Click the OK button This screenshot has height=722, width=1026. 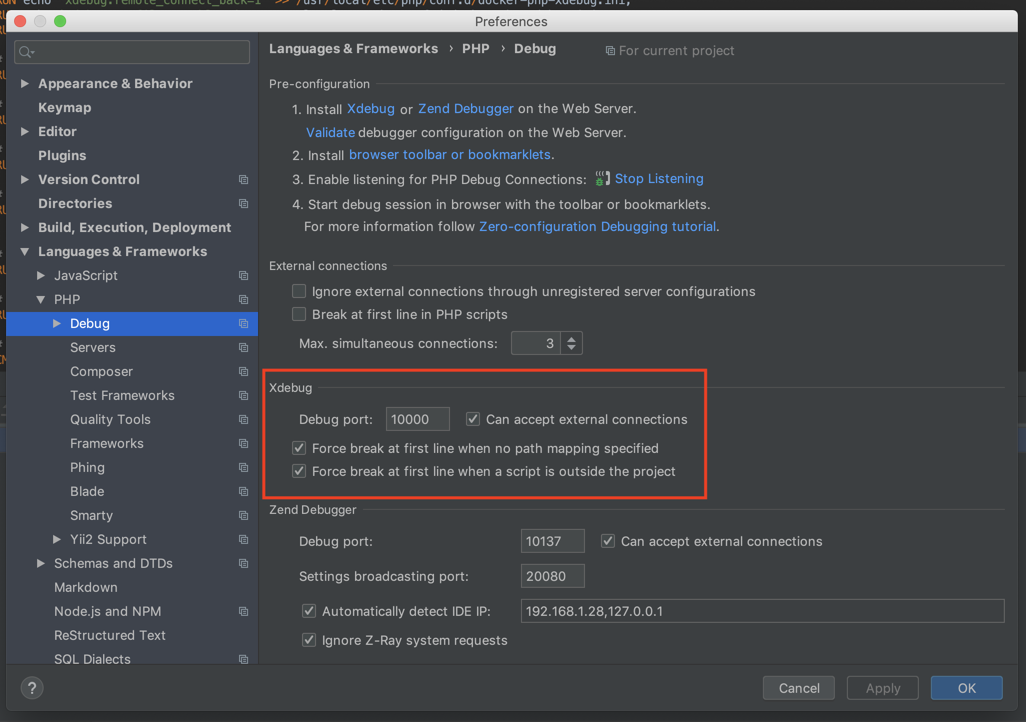click(x=966, y=688)
